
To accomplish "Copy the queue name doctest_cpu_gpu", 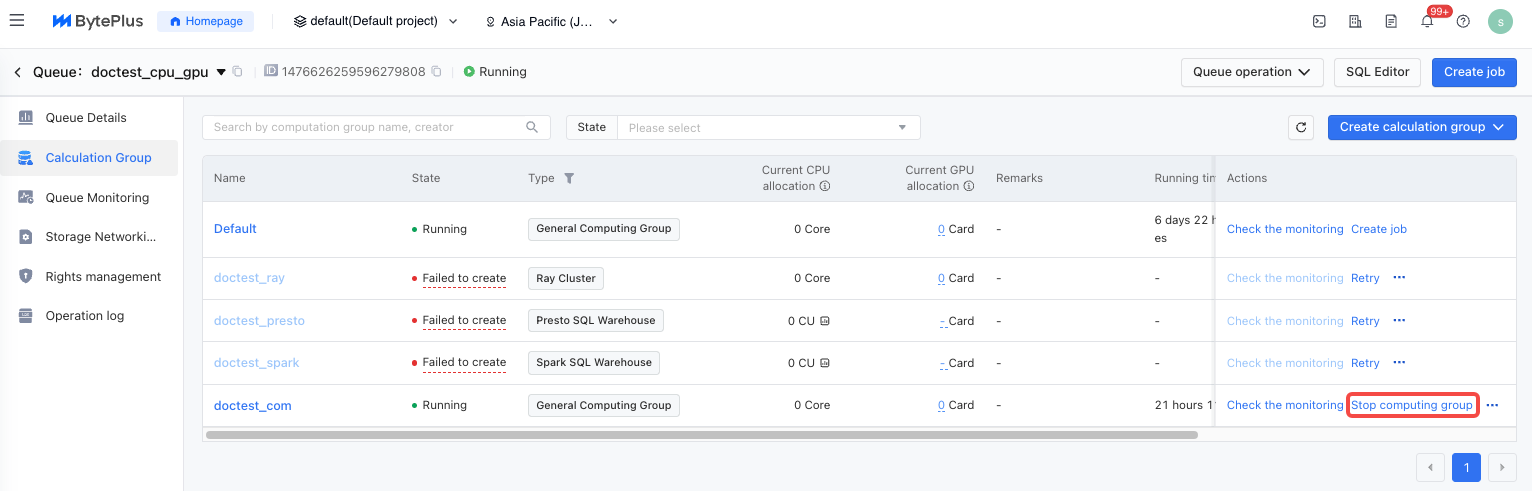I will pyautogui.click(x=237, y=72).
